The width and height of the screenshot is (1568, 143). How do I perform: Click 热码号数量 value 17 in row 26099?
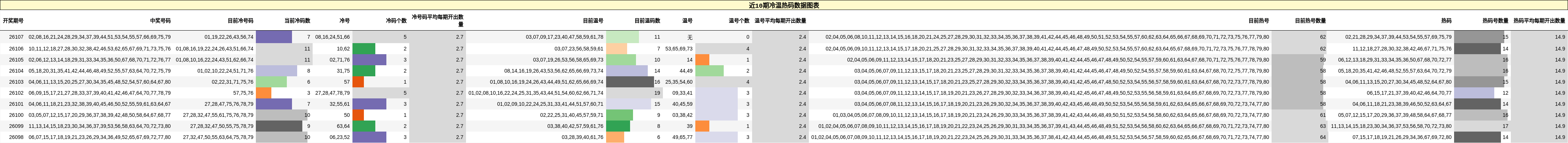pos(1505,126)
